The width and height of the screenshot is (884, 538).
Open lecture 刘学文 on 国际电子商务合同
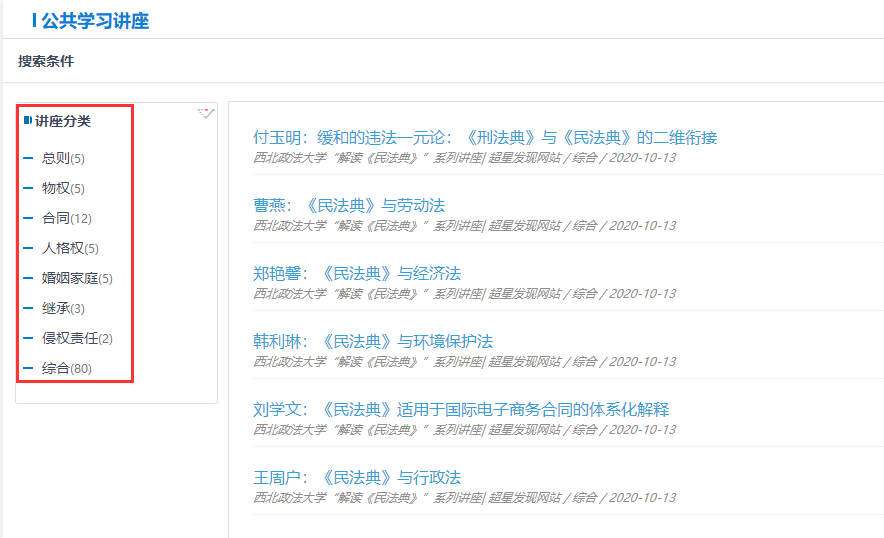pos(461,409)
